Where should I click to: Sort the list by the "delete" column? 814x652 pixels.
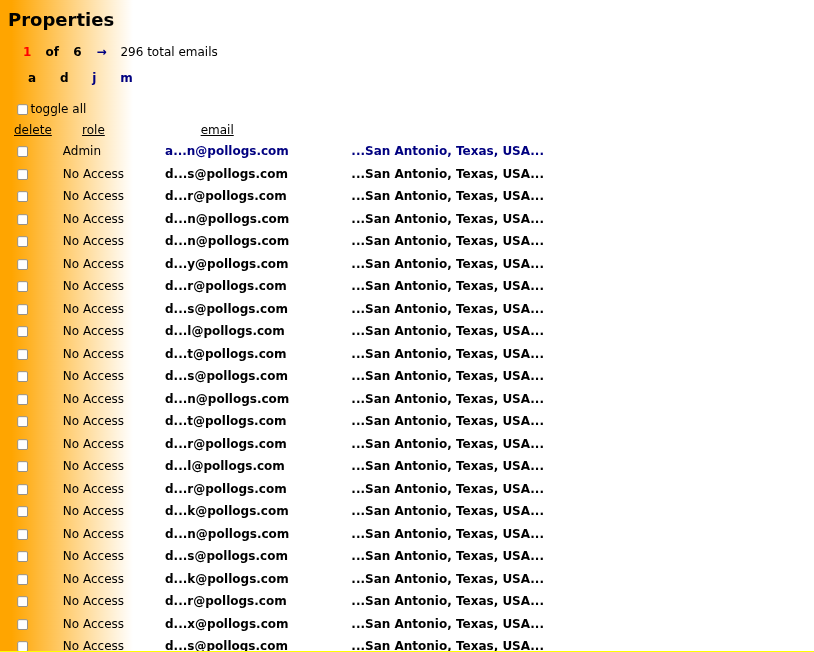pyautogui.click(x=32, y=129)
